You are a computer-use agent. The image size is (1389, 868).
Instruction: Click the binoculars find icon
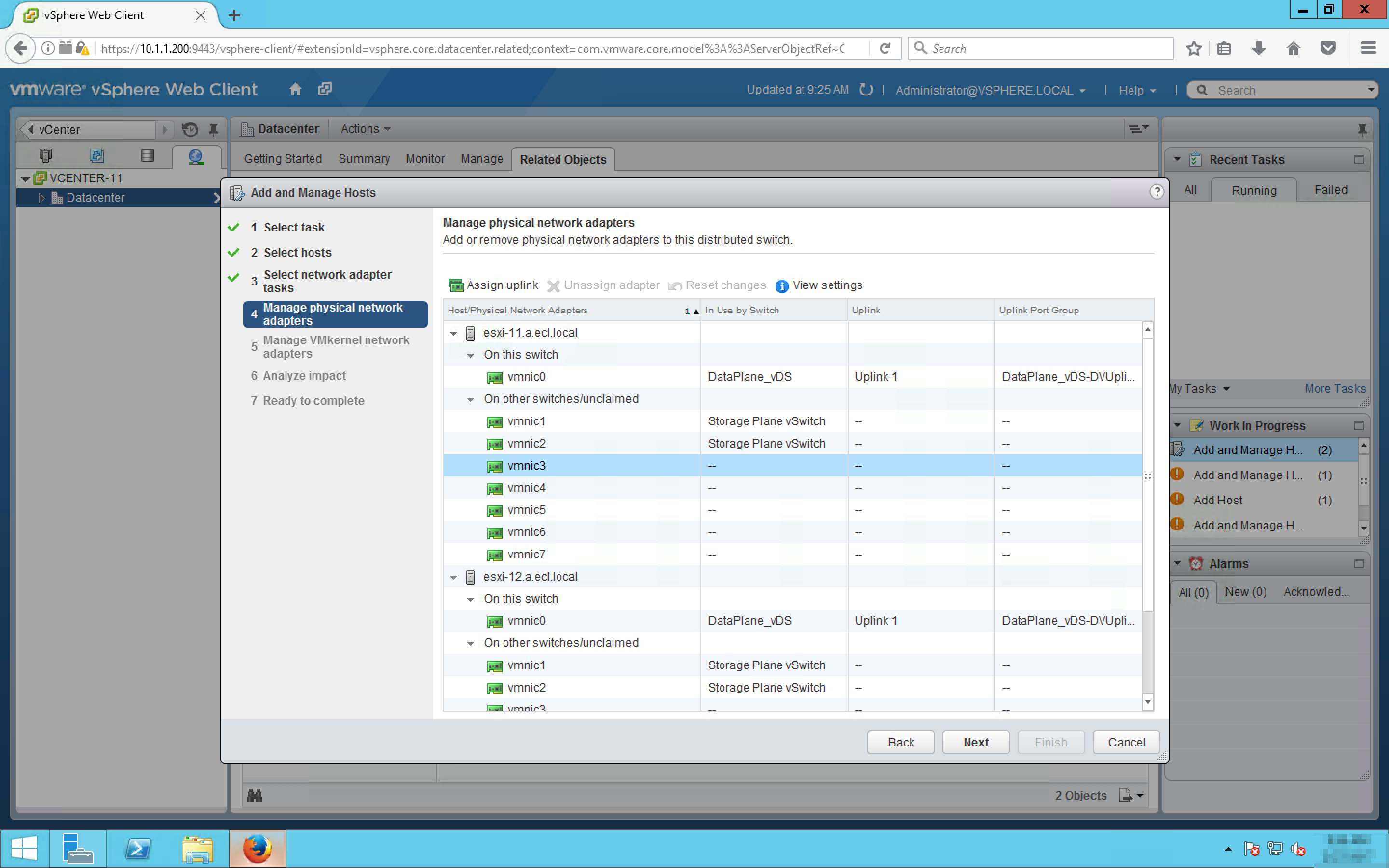(254, 796)
